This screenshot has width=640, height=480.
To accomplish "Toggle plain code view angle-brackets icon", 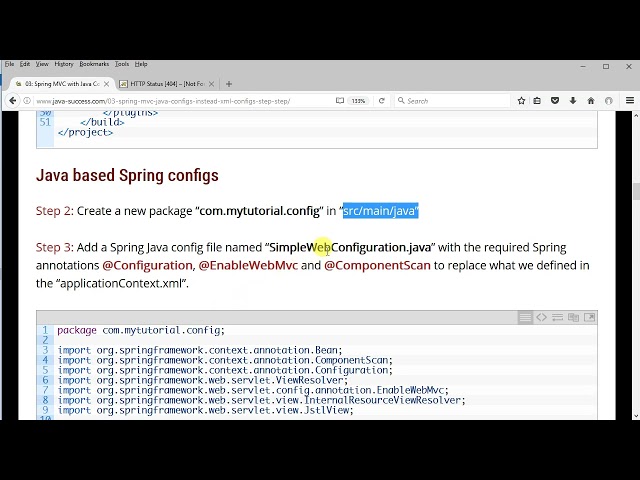I will point(541,317).
